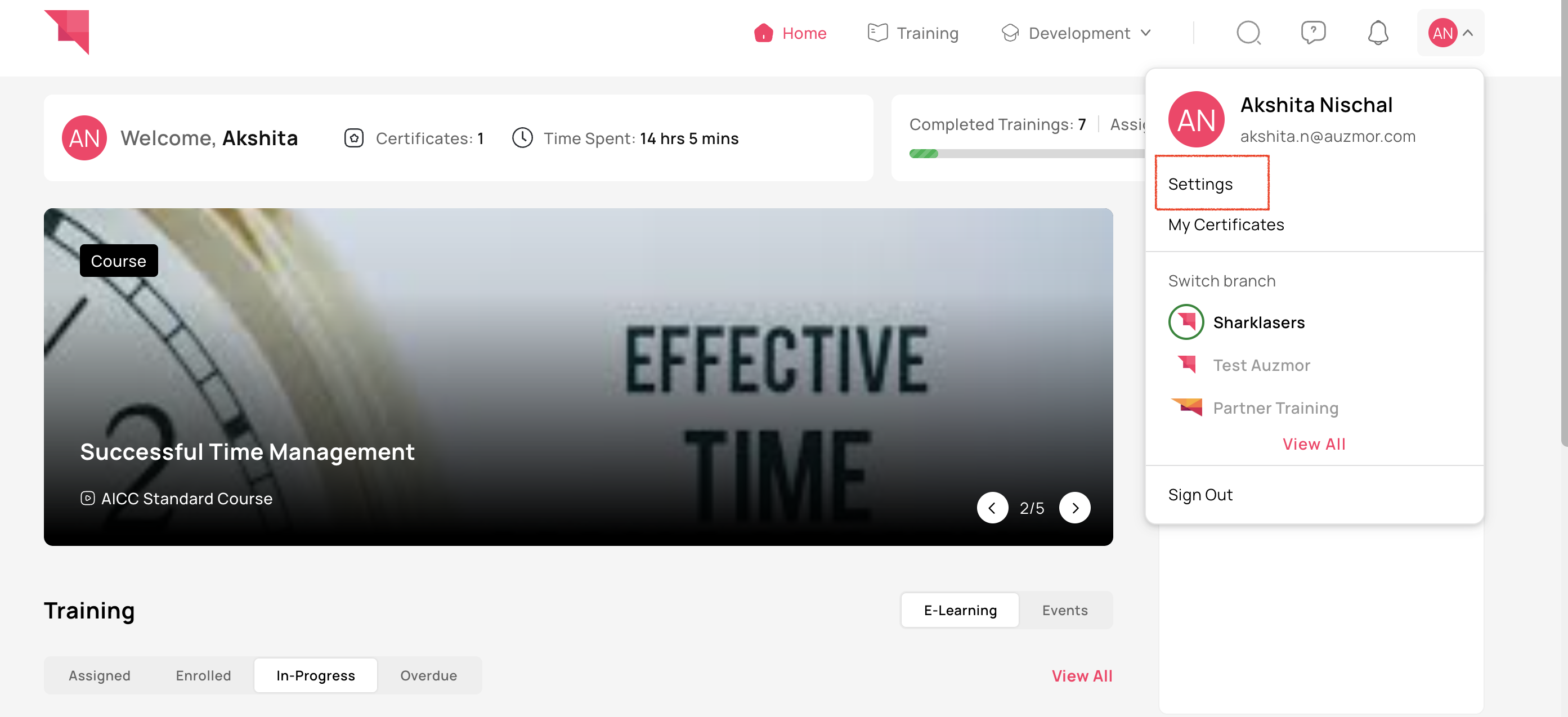Advance to next carousel slide
The image size is (1568, 717).
pos(1074,508)
